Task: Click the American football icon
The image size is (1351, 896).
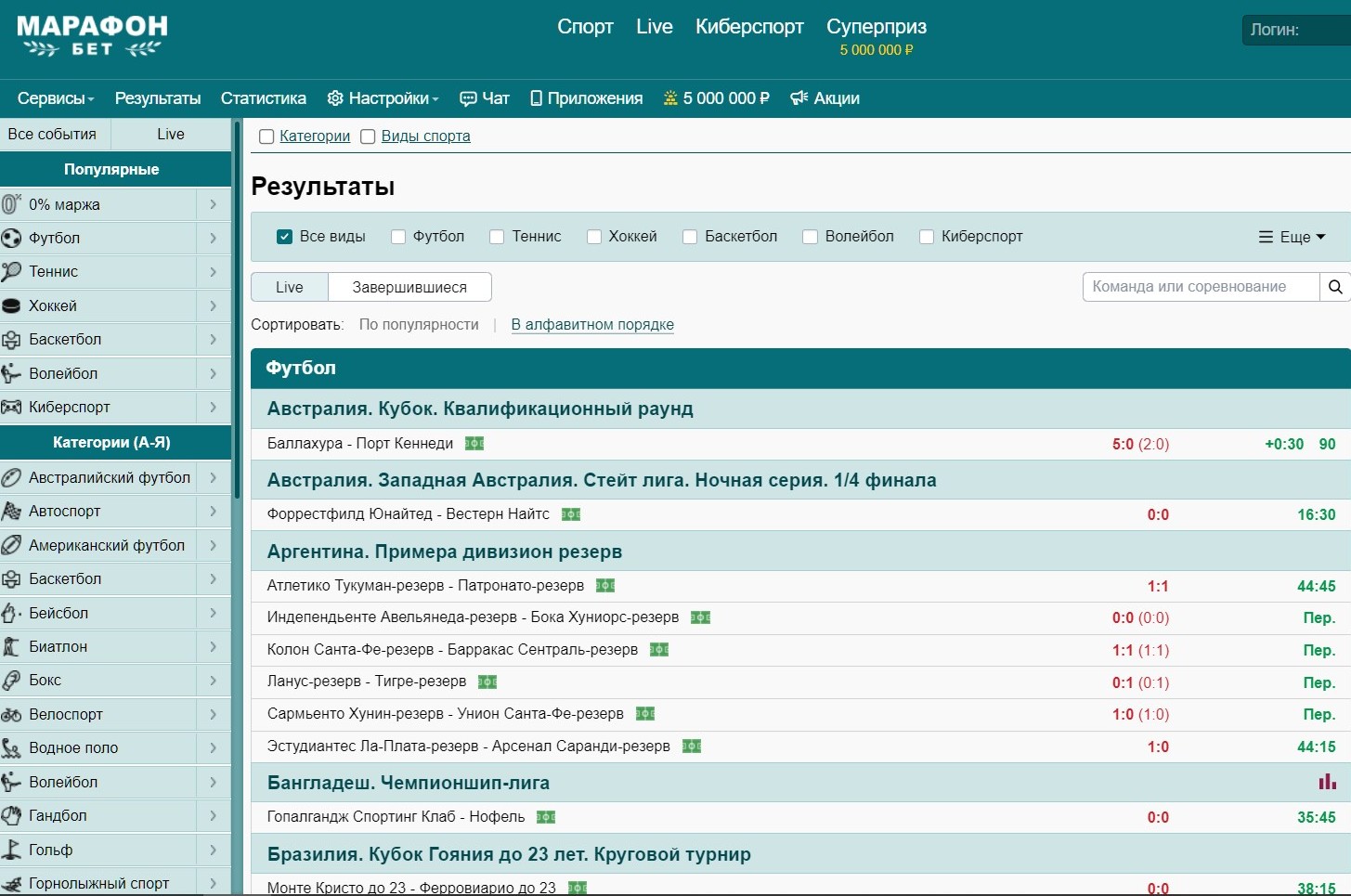Action: point(11,545)
